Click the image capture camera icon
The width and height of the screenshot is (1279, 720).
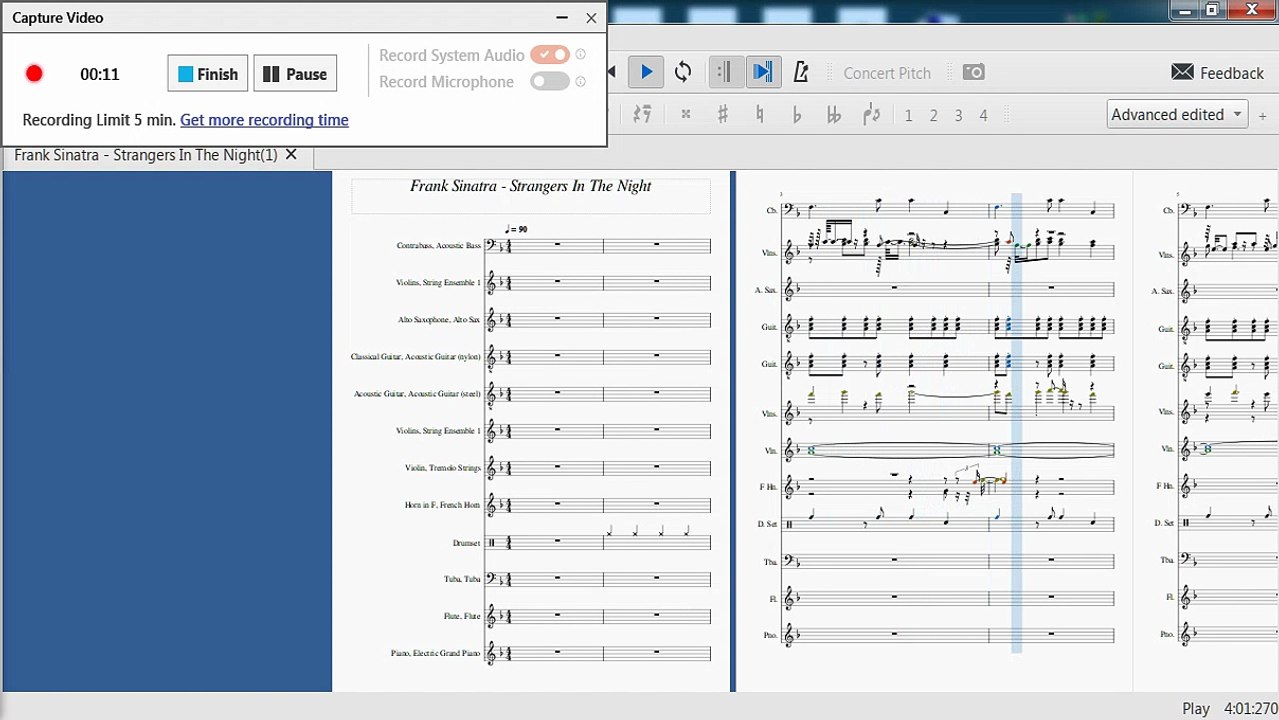coord(973,72)
